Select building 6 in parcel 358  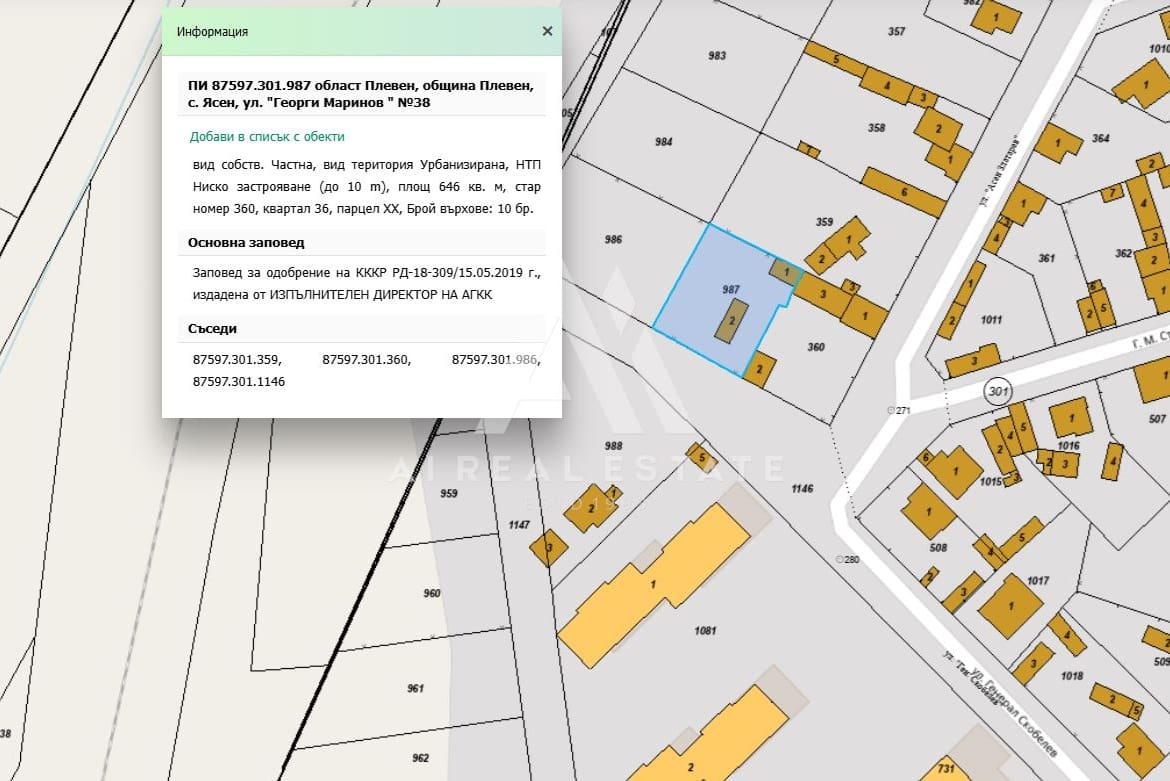click(x=903, y=192)
